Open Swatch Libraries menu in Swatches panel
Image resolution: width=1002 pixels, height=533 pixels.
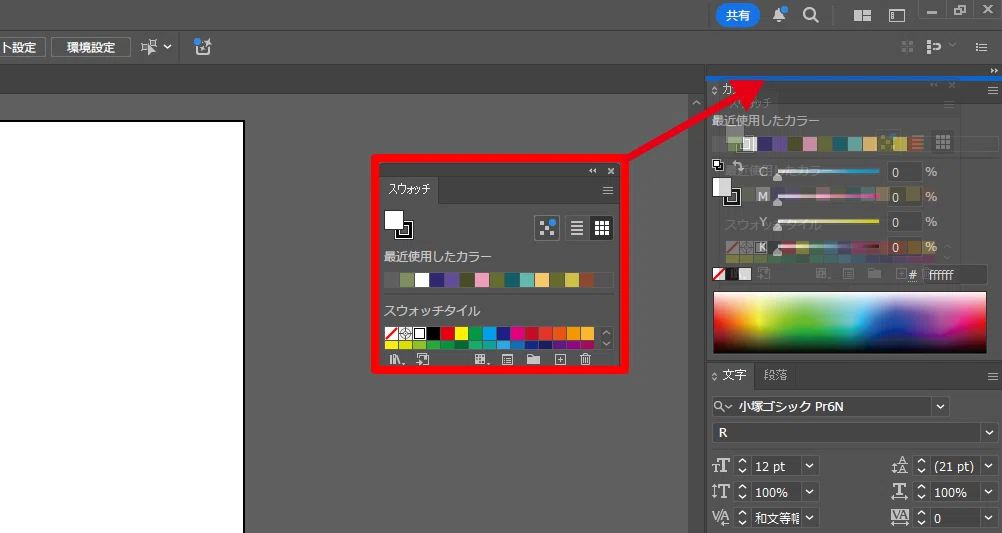[396, 360]
